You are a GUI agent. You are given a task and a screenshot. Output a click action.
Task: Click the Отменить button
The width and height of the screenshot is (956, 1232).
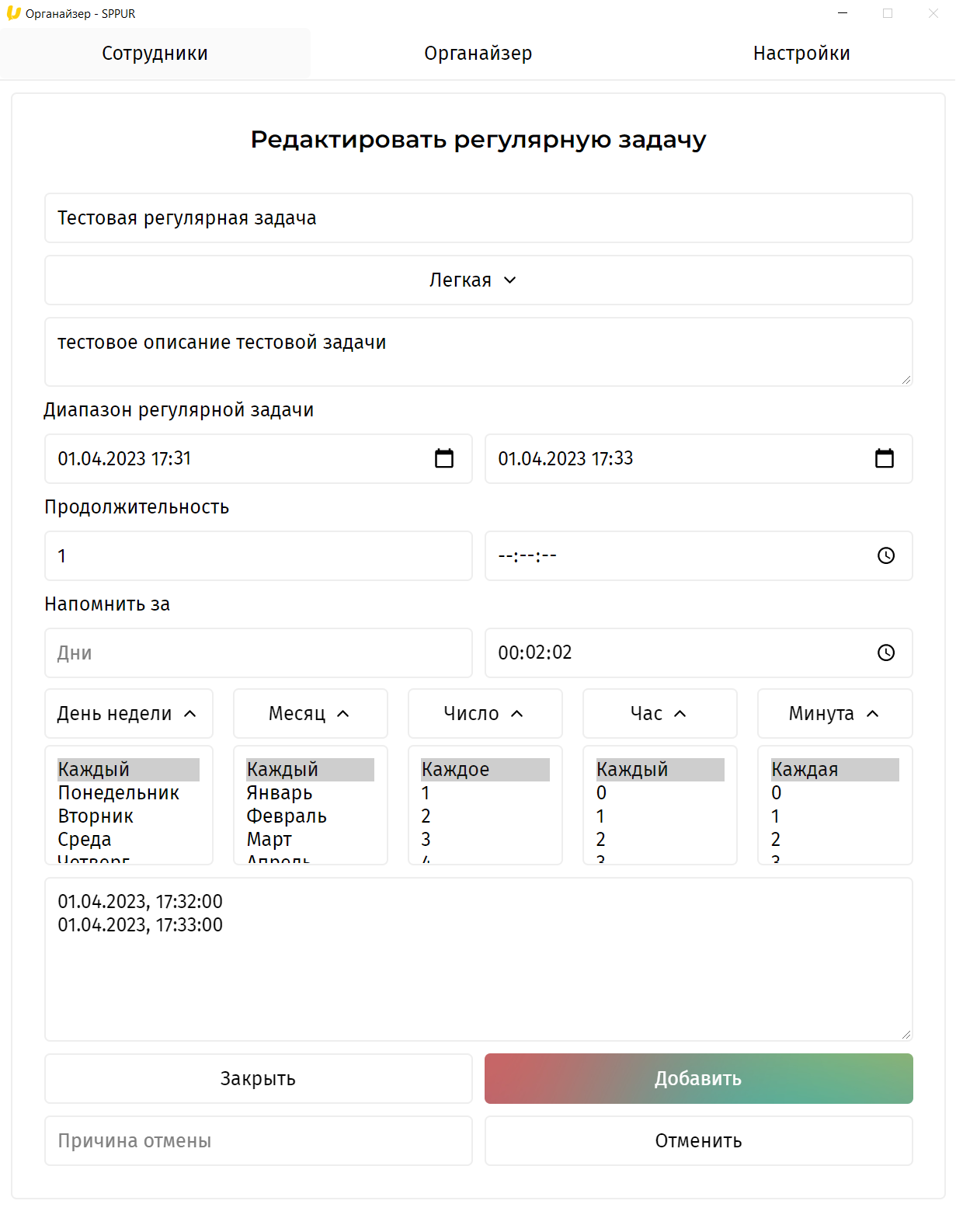(x=699, y=1141)
